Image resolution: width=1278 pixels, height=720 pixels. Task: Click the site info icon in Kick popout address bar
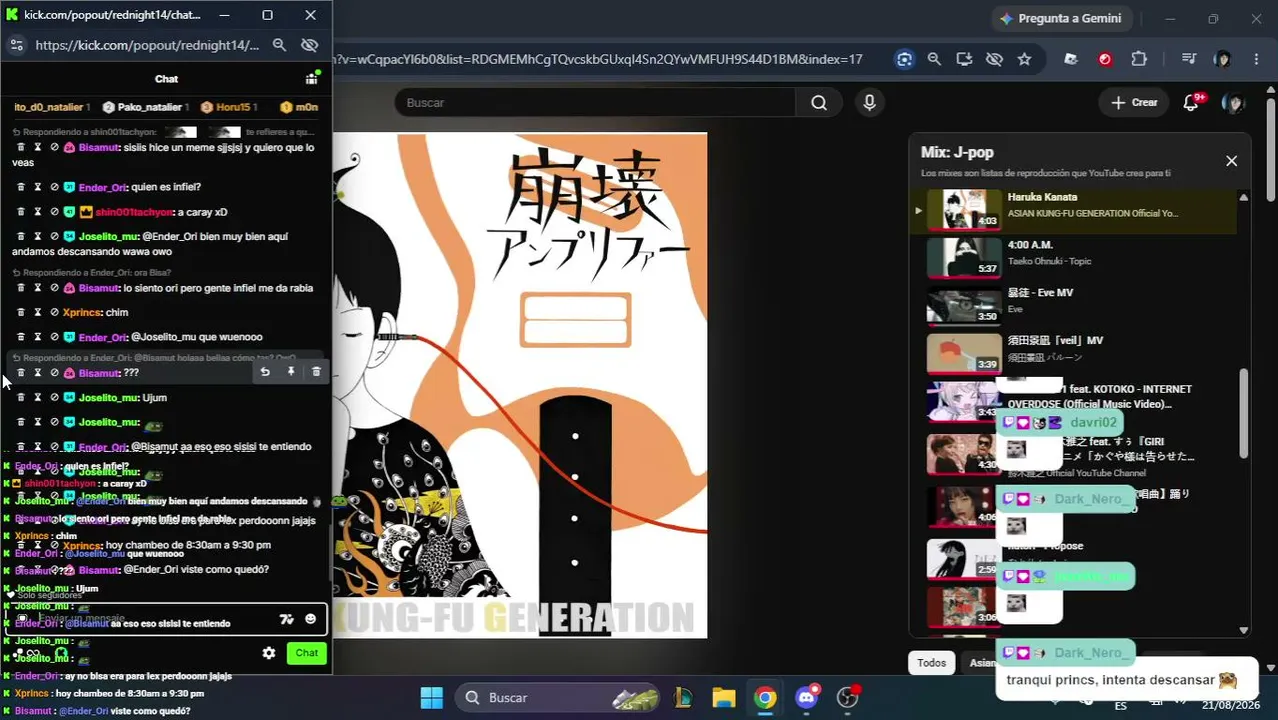(x=16, y=45)
